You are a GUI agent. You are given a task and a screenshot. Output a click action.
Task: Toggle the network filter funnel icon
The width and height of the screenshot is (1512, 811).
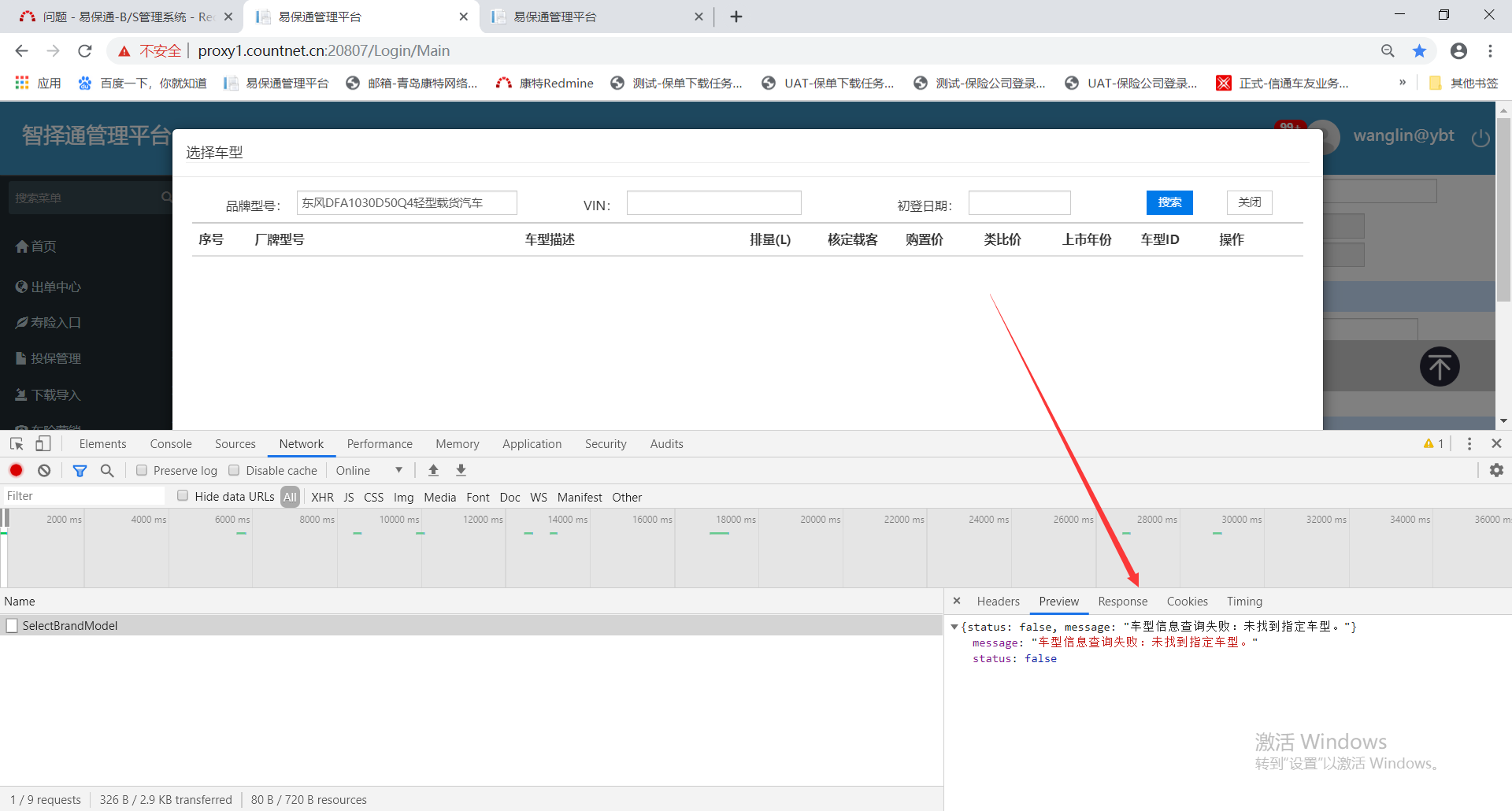pos(80,470)
